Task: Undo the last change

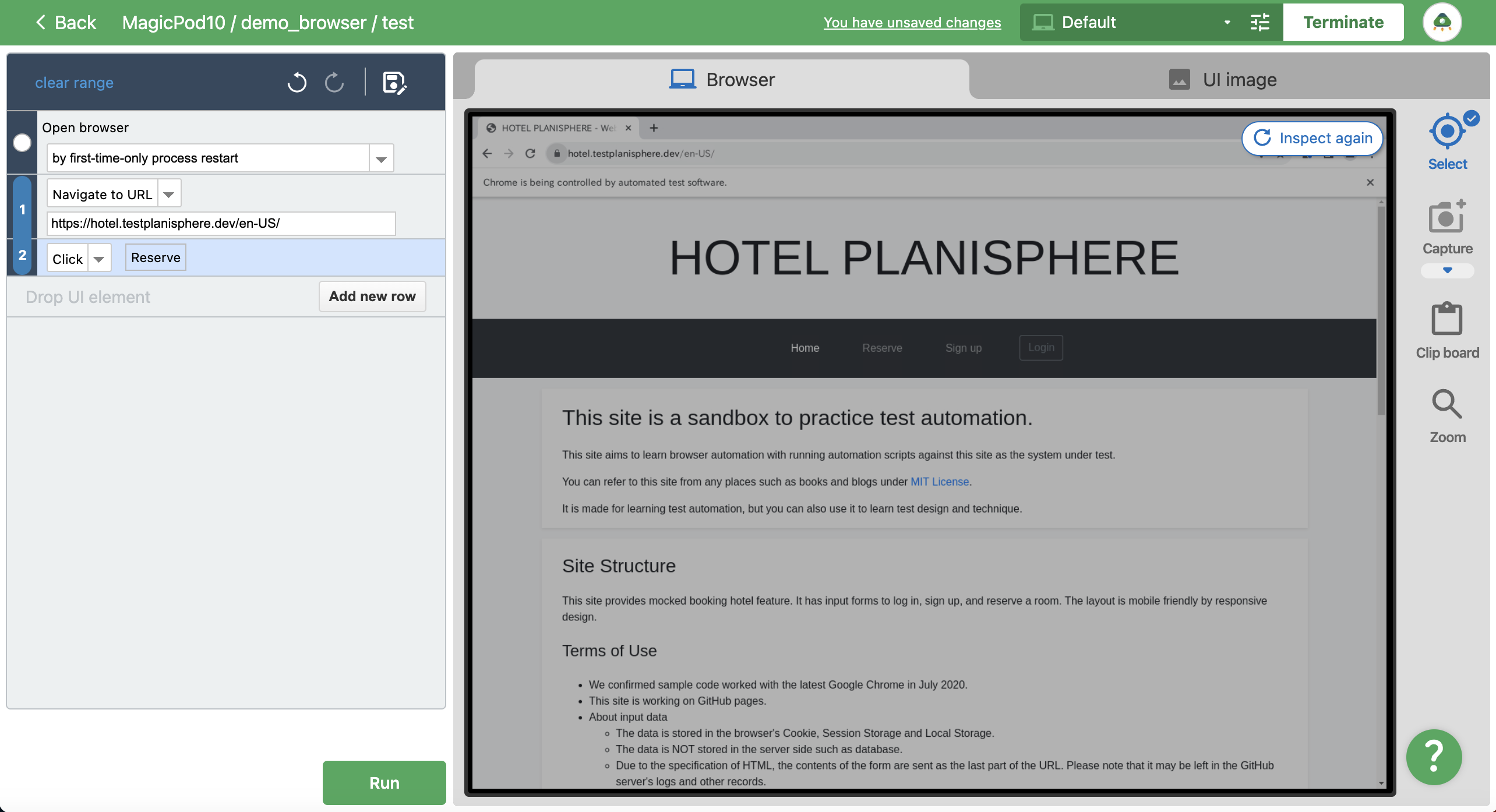Action: coord(297,82)
